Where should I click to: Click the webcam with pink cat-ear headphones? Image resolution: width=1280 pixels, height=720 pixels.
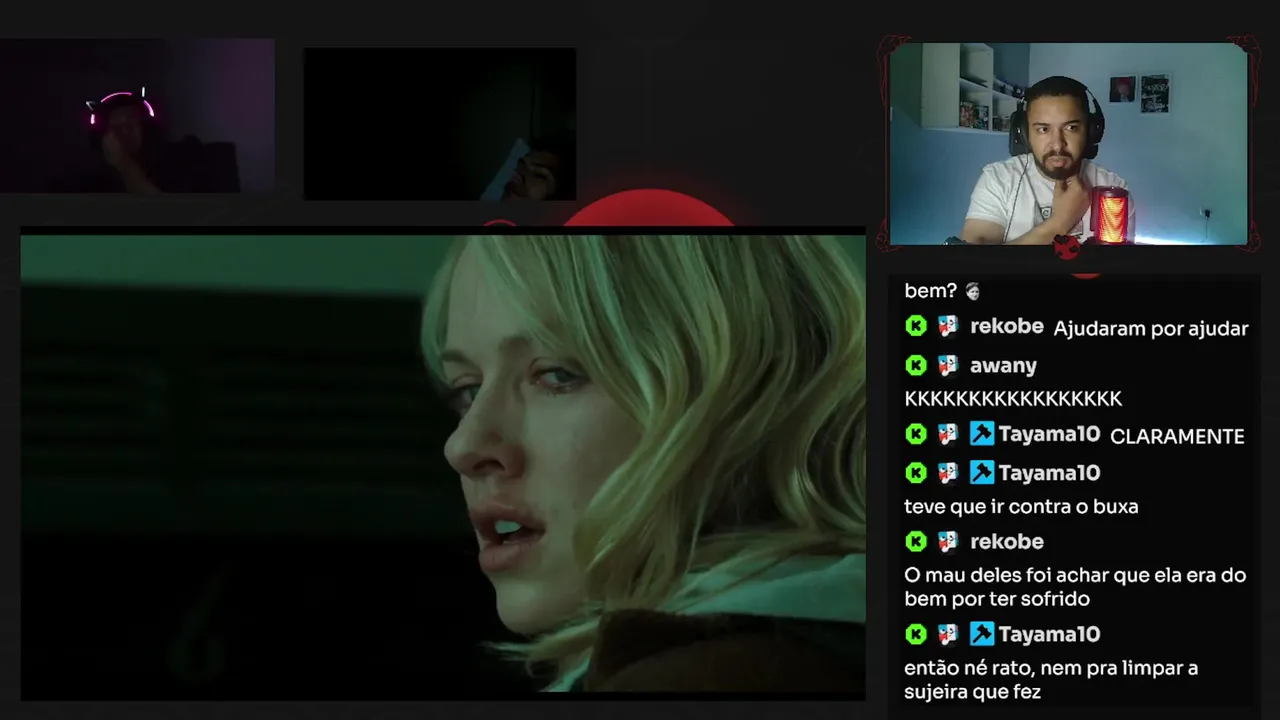pyautogui.click(x=137, y=116)
